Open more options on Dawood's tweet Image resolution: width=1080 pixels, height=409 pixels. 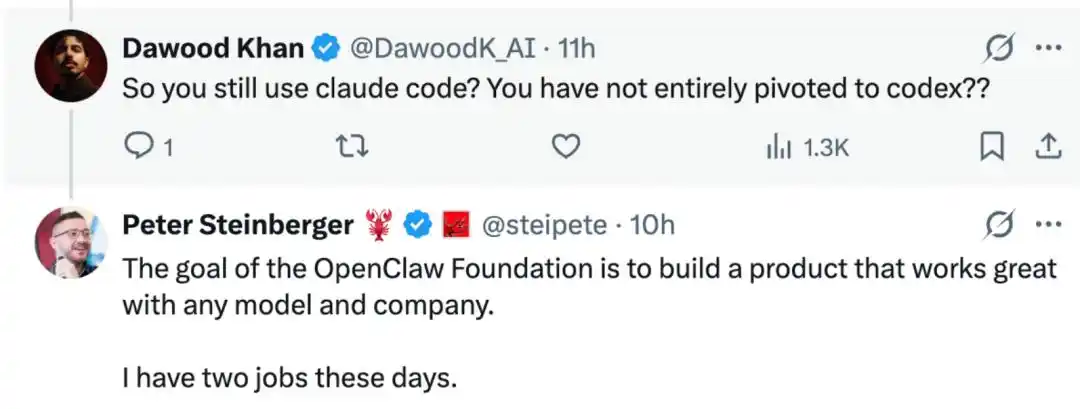[1047, 47]
